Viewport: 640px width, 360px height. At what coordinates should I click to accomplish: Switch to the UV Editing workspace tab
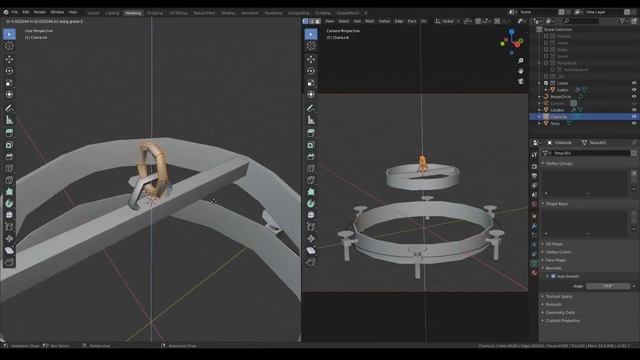pos(178,13)
